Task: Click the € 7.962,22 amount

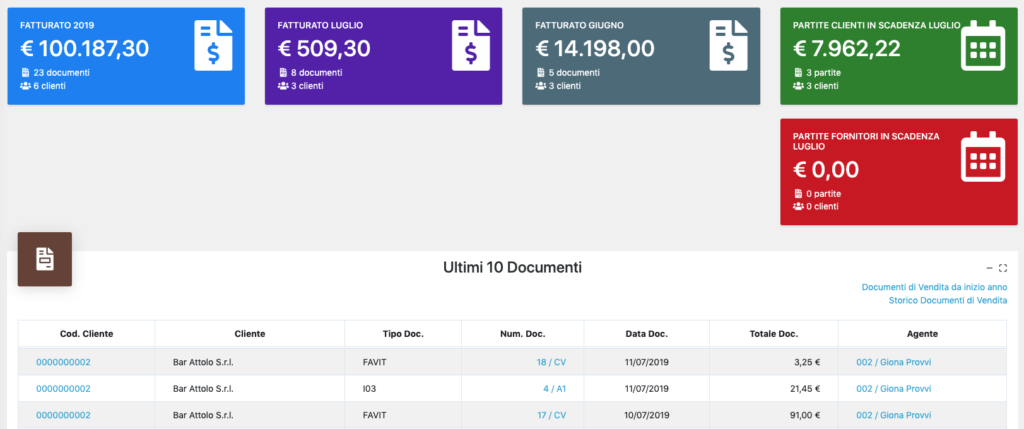Action: (x=847, y=48)
